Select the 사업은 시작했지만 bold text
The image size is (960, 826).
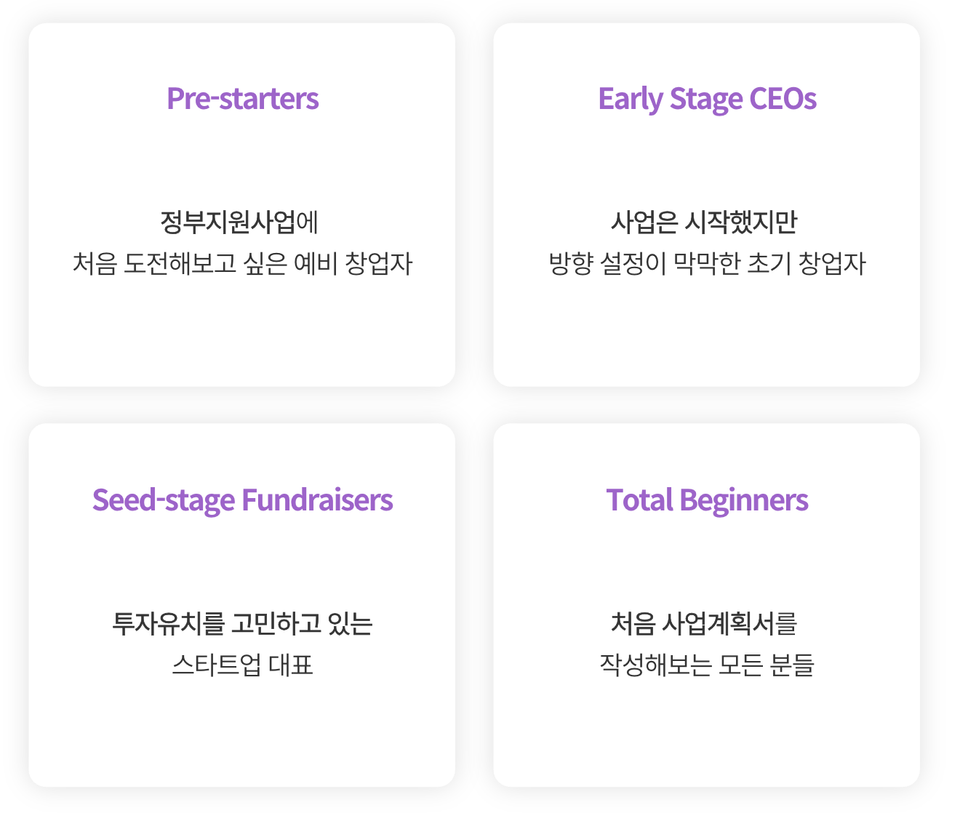click(704, 222)
